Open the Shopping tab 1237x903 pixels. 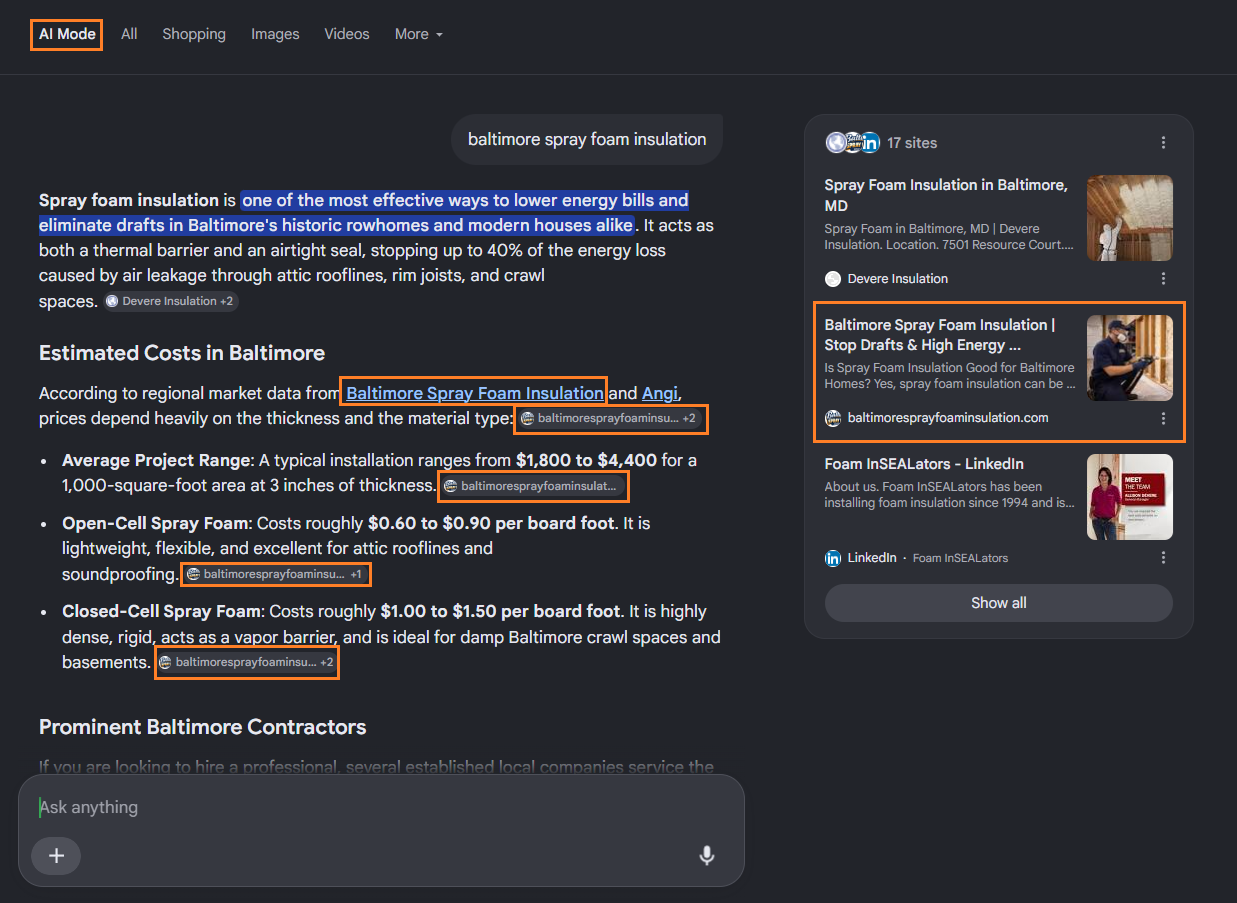[x=194, y=34]
